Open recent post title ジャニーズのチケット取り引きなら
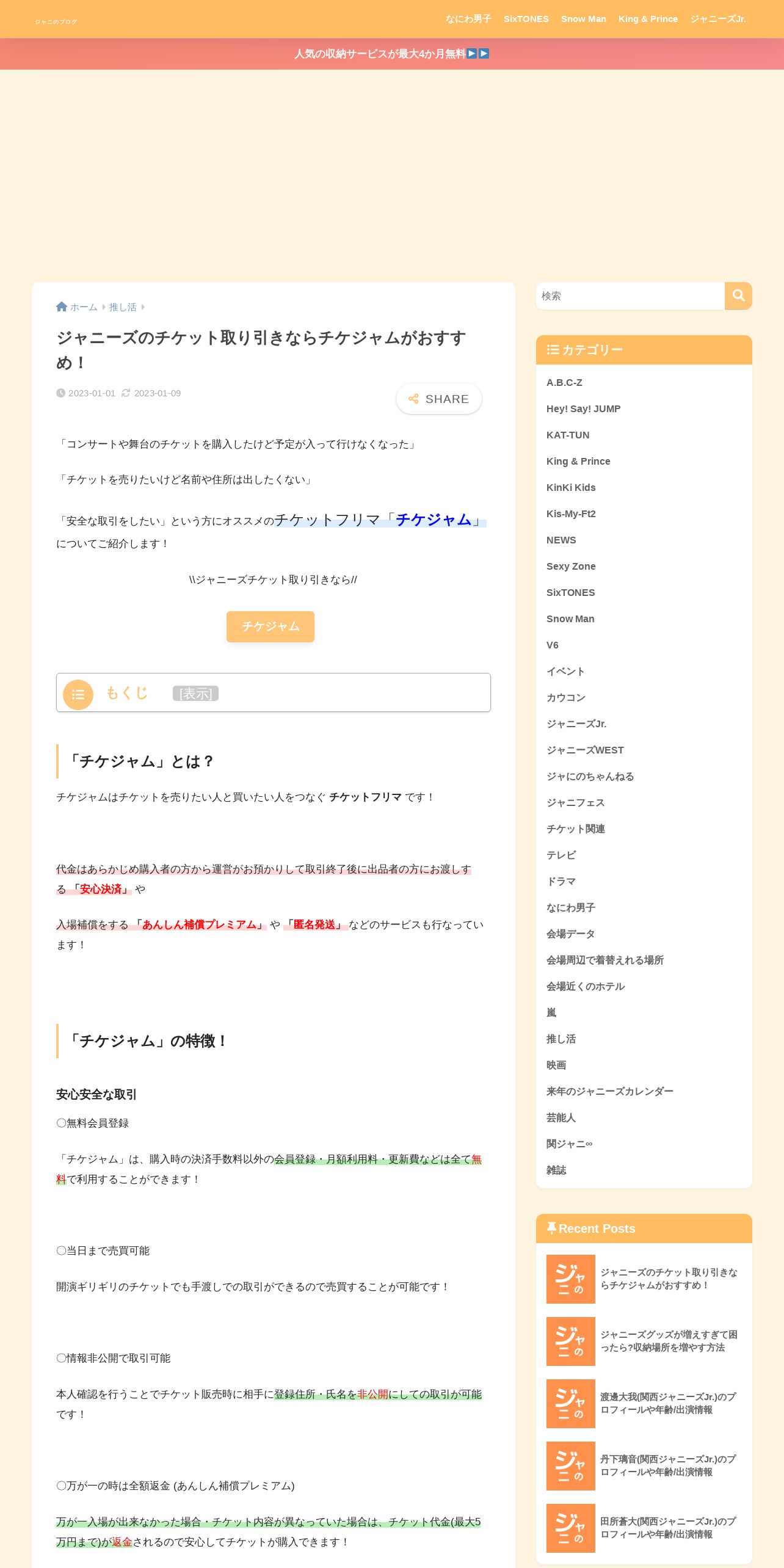Screen dimensions: 784x1568 pyautogui.click(x=669, y=1279)
